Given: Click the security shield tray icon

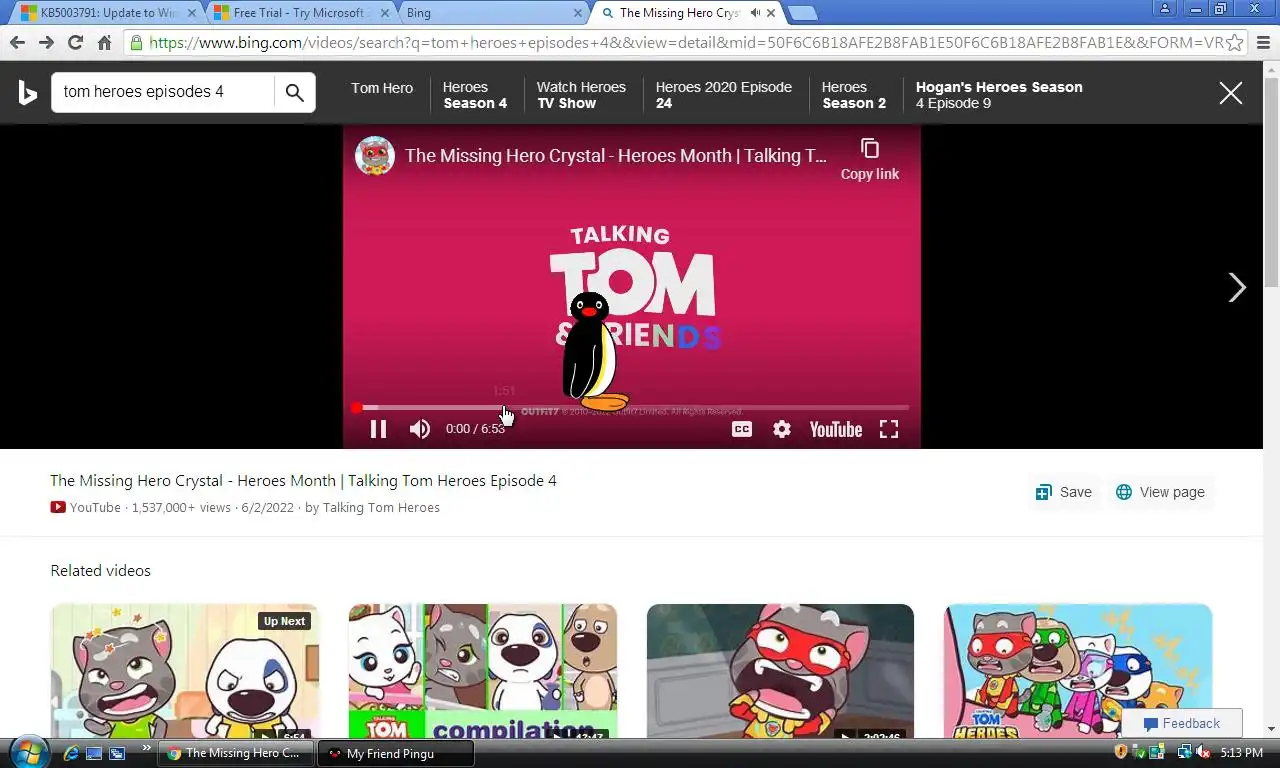Looking at the screenshot, I should [1122, 752].
